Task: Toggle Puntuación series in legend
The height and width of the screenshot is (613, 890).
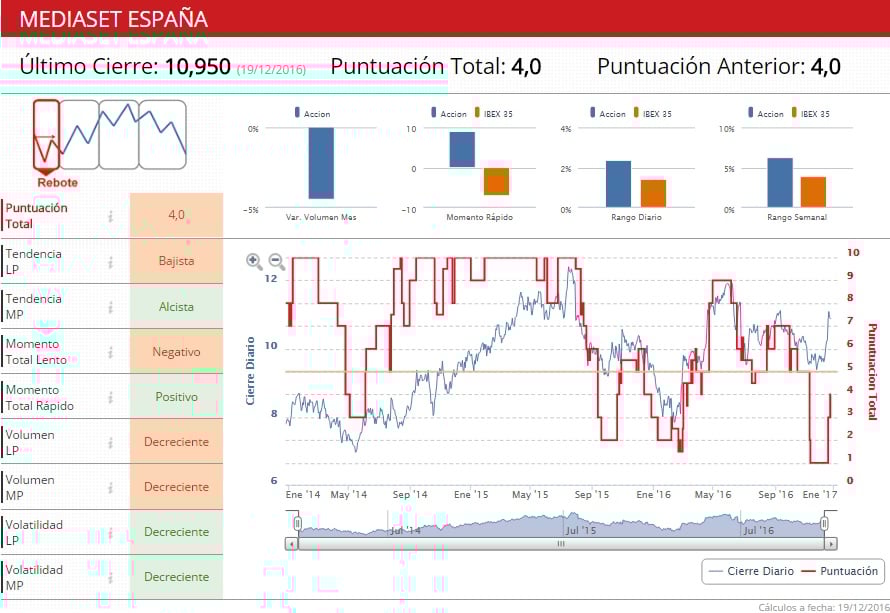Action: (x=839, y=571)
